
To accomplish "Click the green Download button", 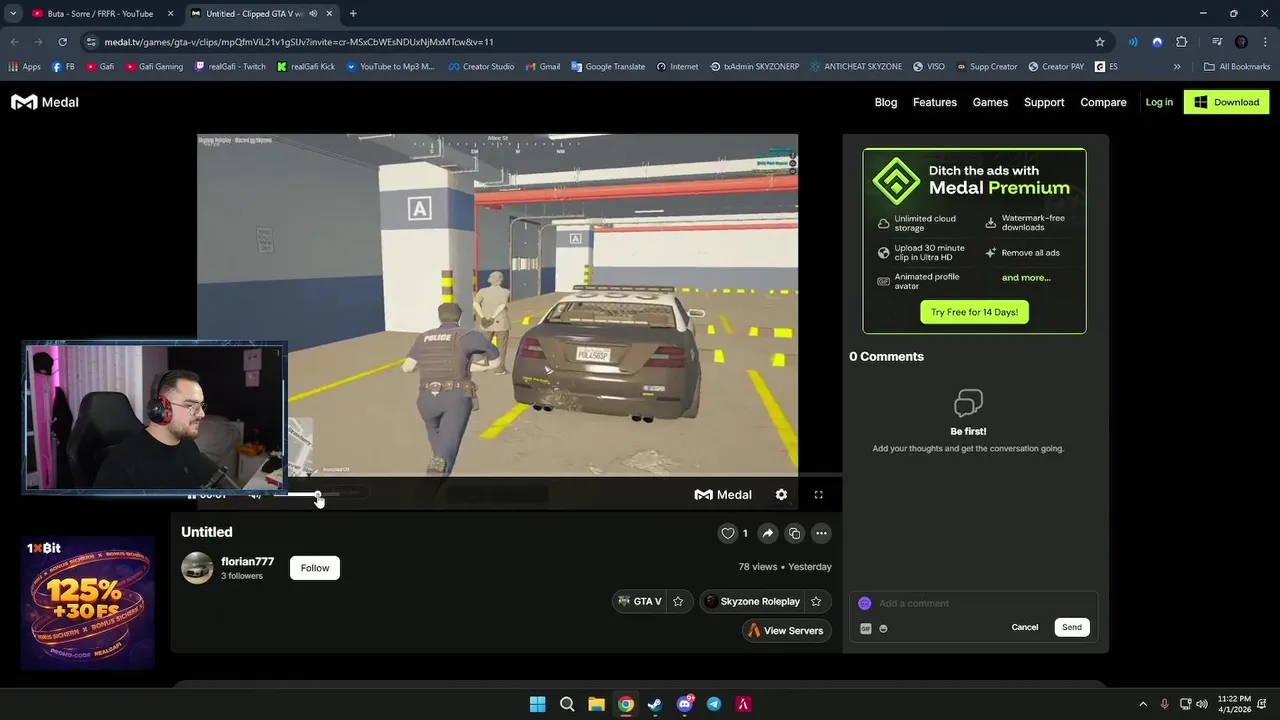I will 1227,102.
